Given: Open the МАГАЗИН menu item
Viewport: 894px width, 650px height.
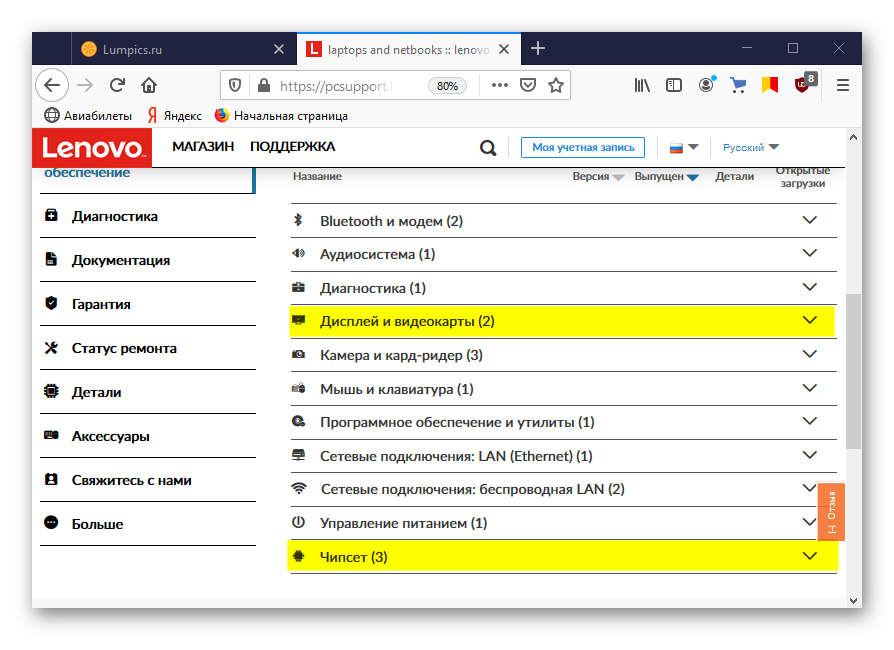Looking at the screenshot, I should (x=203, y=147).
